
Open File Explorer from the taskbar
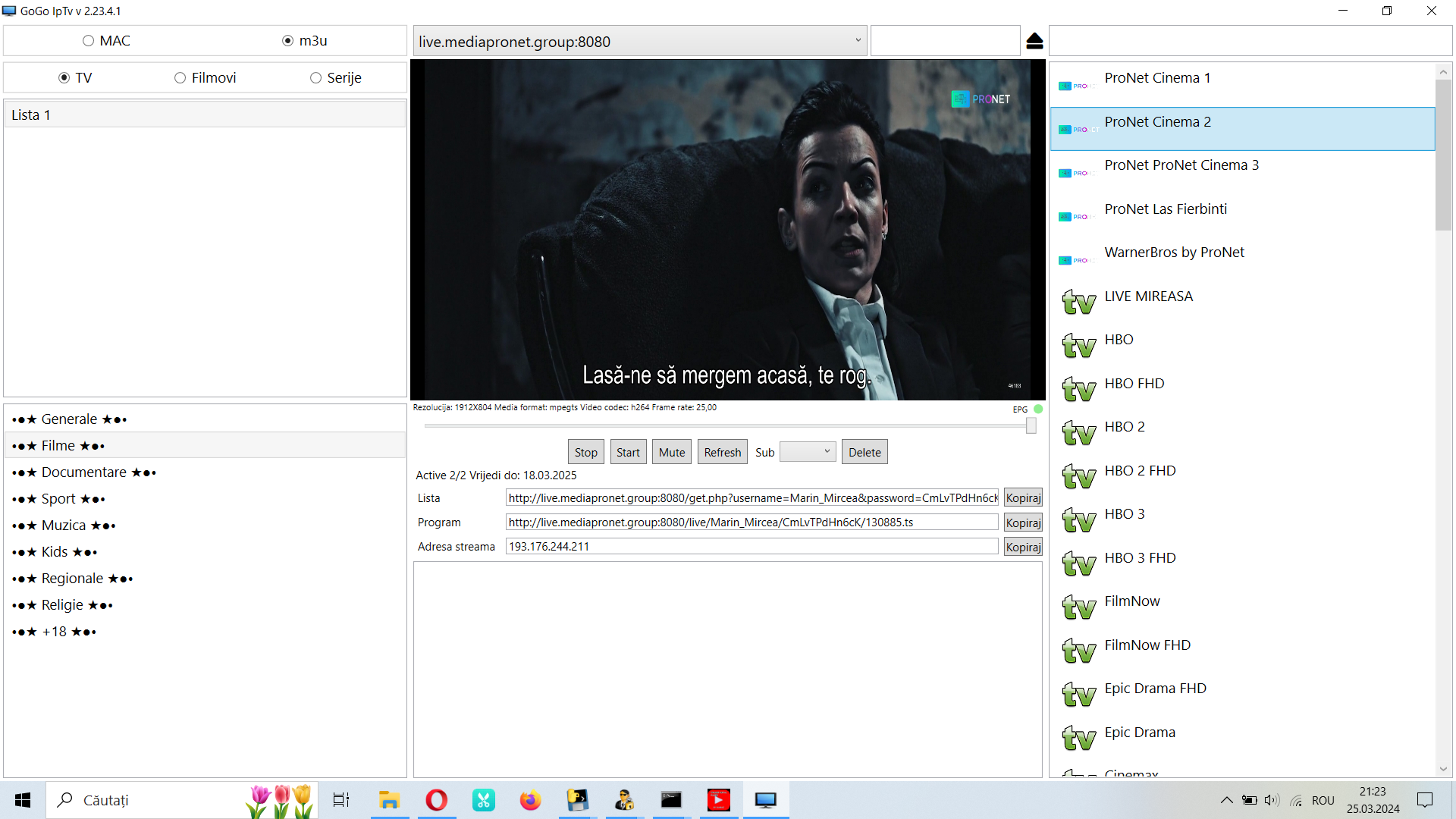click(390, 800)
